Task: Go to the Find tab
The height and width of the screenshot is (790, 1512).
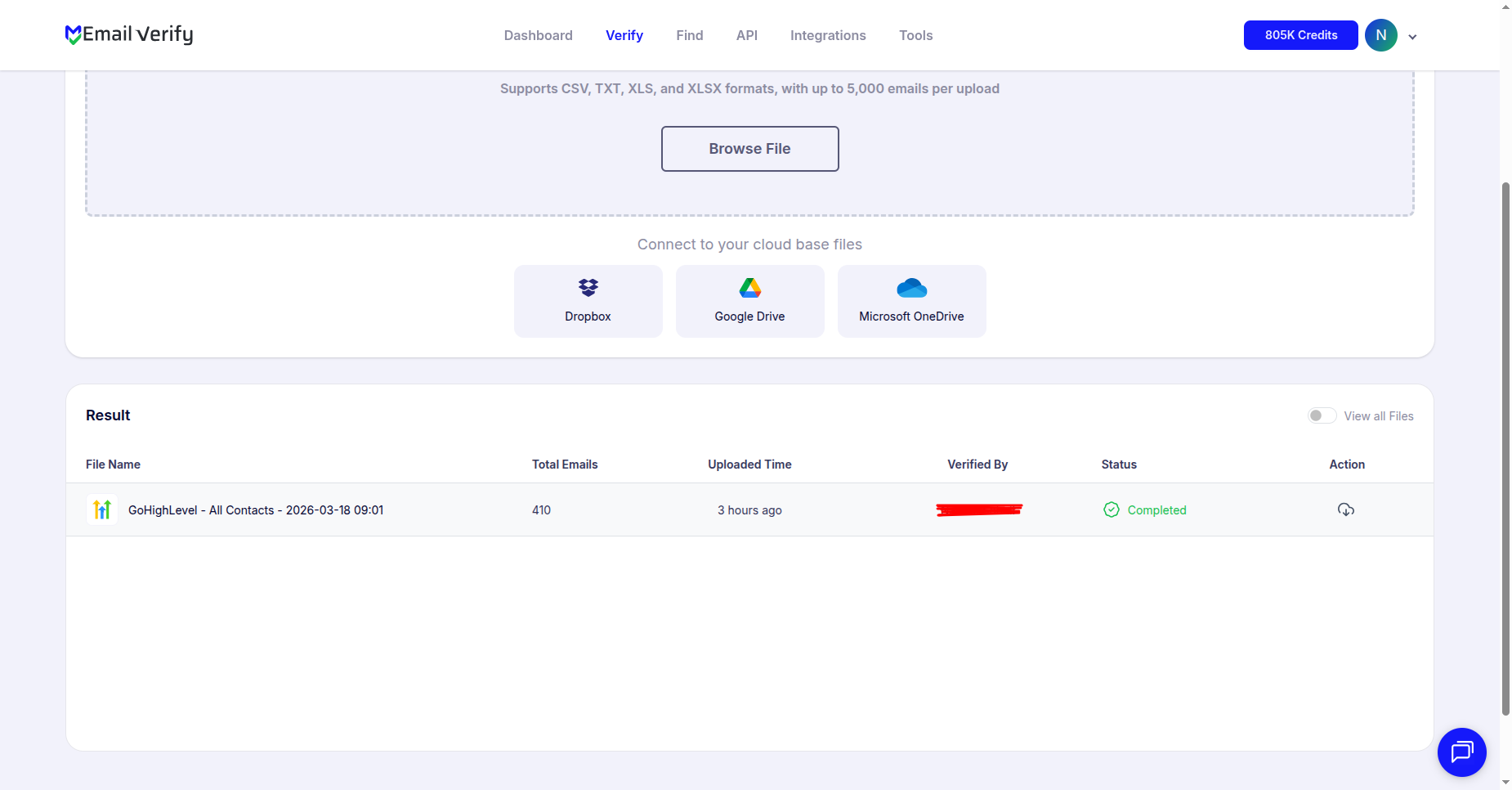Action: [690, 35]
